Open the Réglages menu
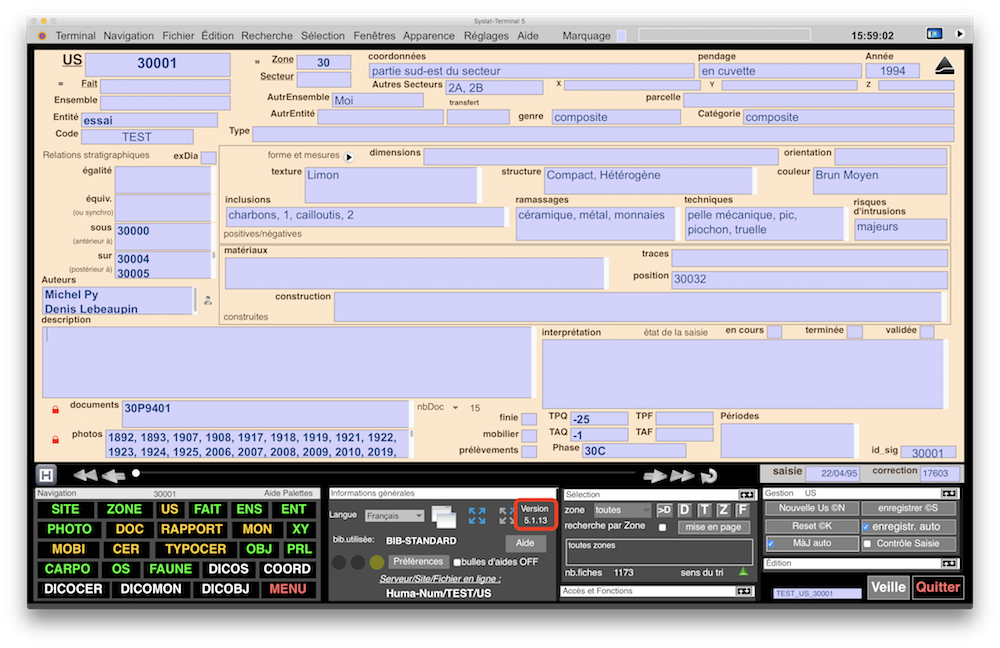The image size is (1000, 648). coord(486,36)
